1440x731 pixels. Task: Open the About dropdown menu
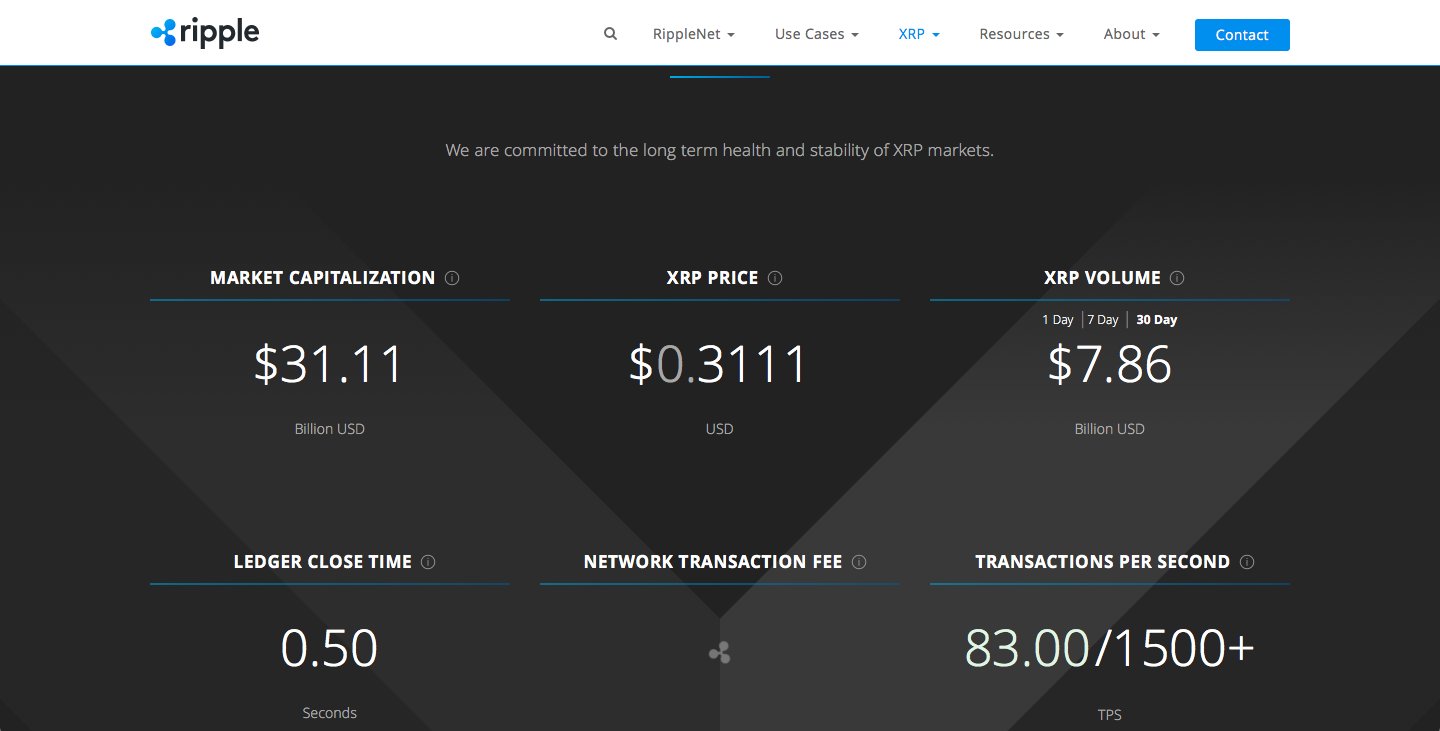pyautogui.click(x=1132, y=34)
